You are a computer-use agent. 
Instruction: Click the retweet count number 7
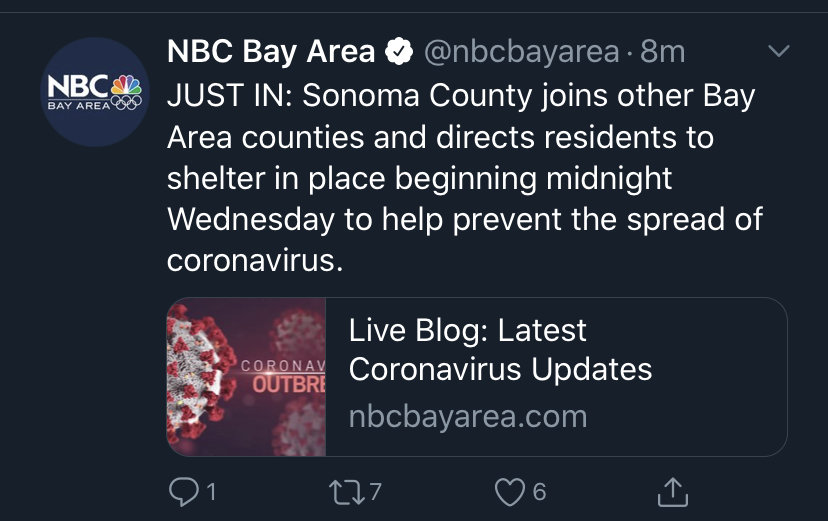375,492
